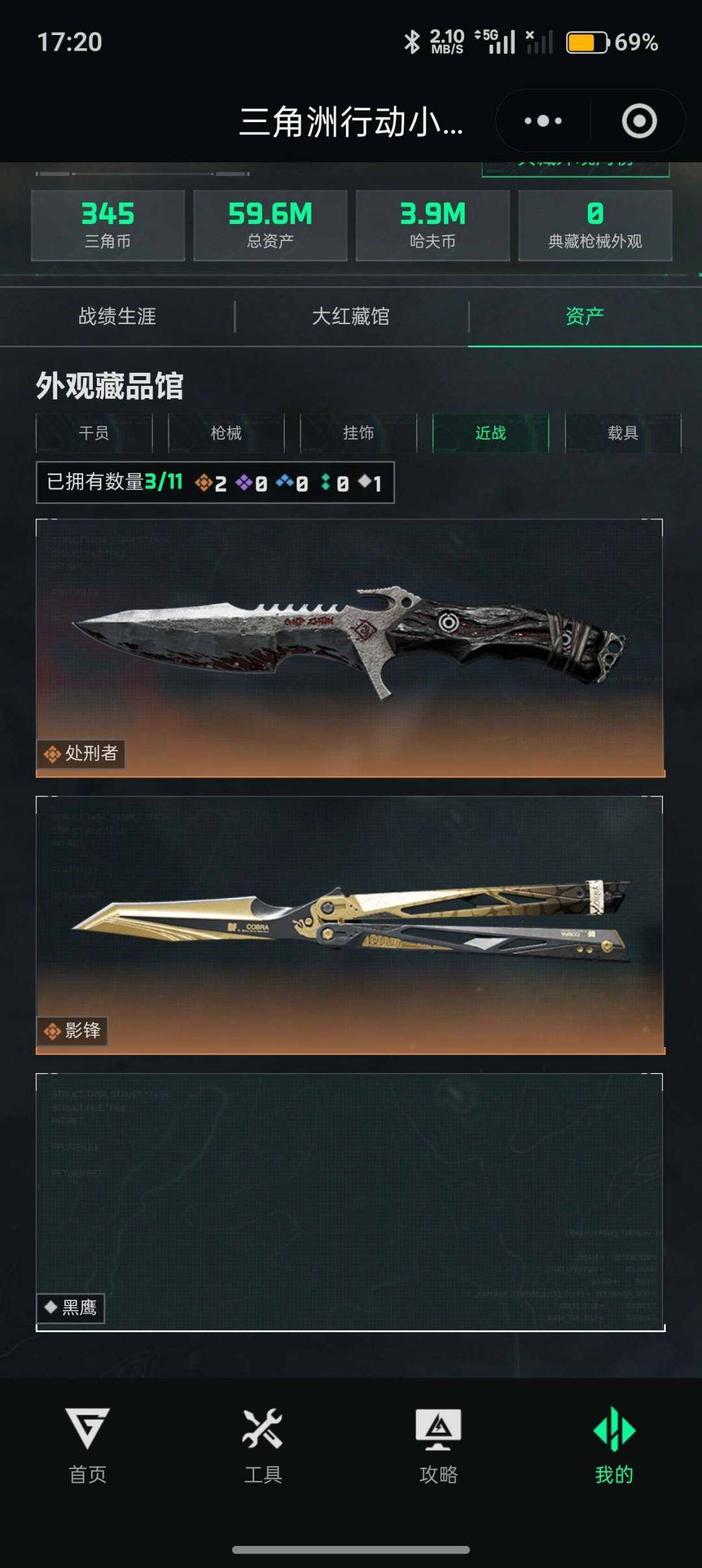Switch to the 战绩生涯 tab
This screenshot has width=702, height=1568.
coord(117,316)
